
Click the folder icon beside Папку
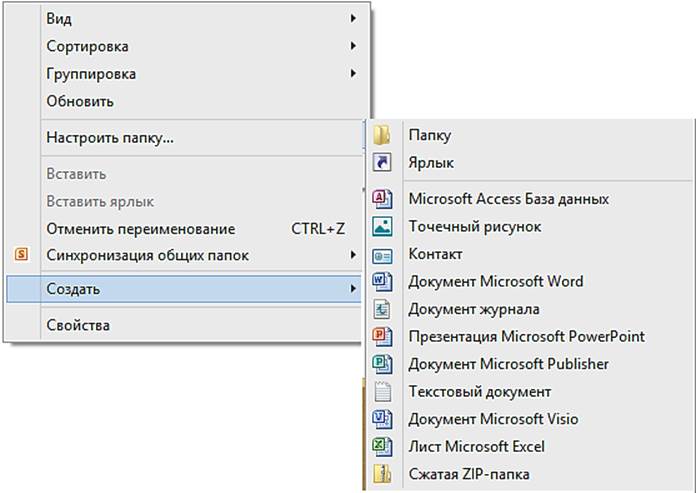(x=382, y=135)
